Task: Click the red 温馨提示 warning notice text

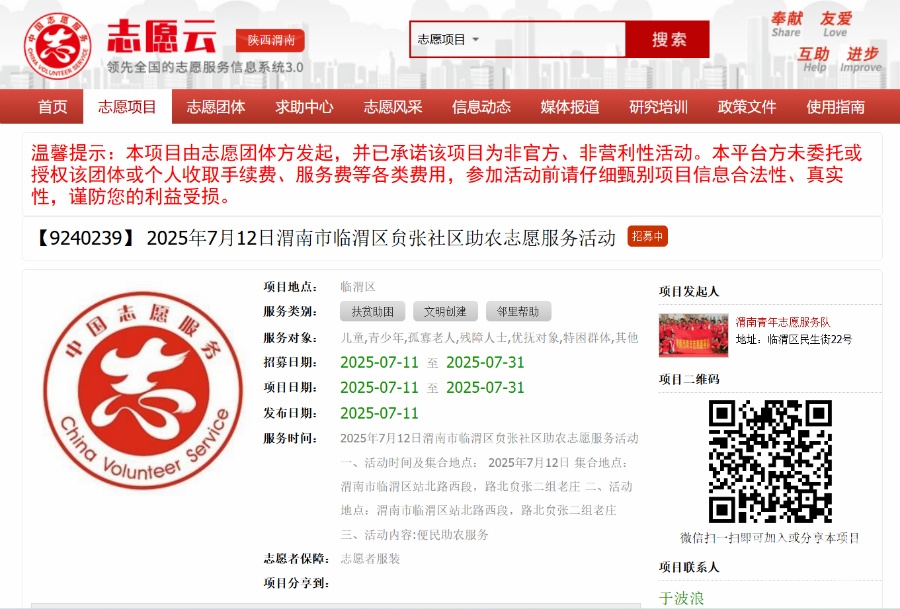Action: [x=447, y=174]
